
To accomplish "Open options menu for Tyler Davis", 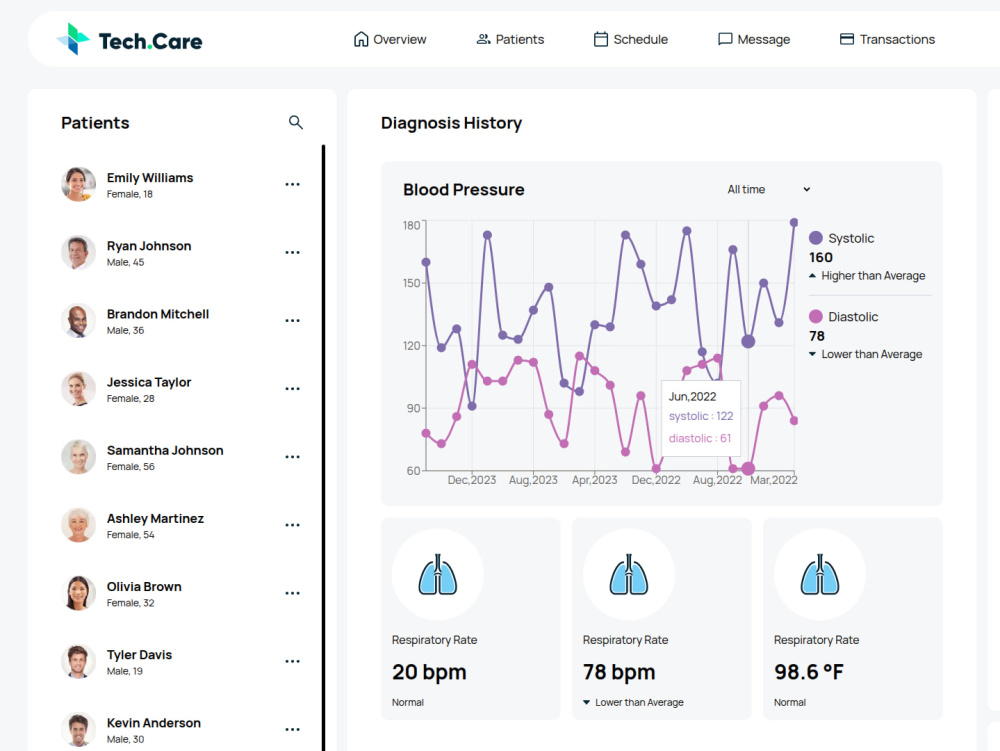I will tap(292, 662).
